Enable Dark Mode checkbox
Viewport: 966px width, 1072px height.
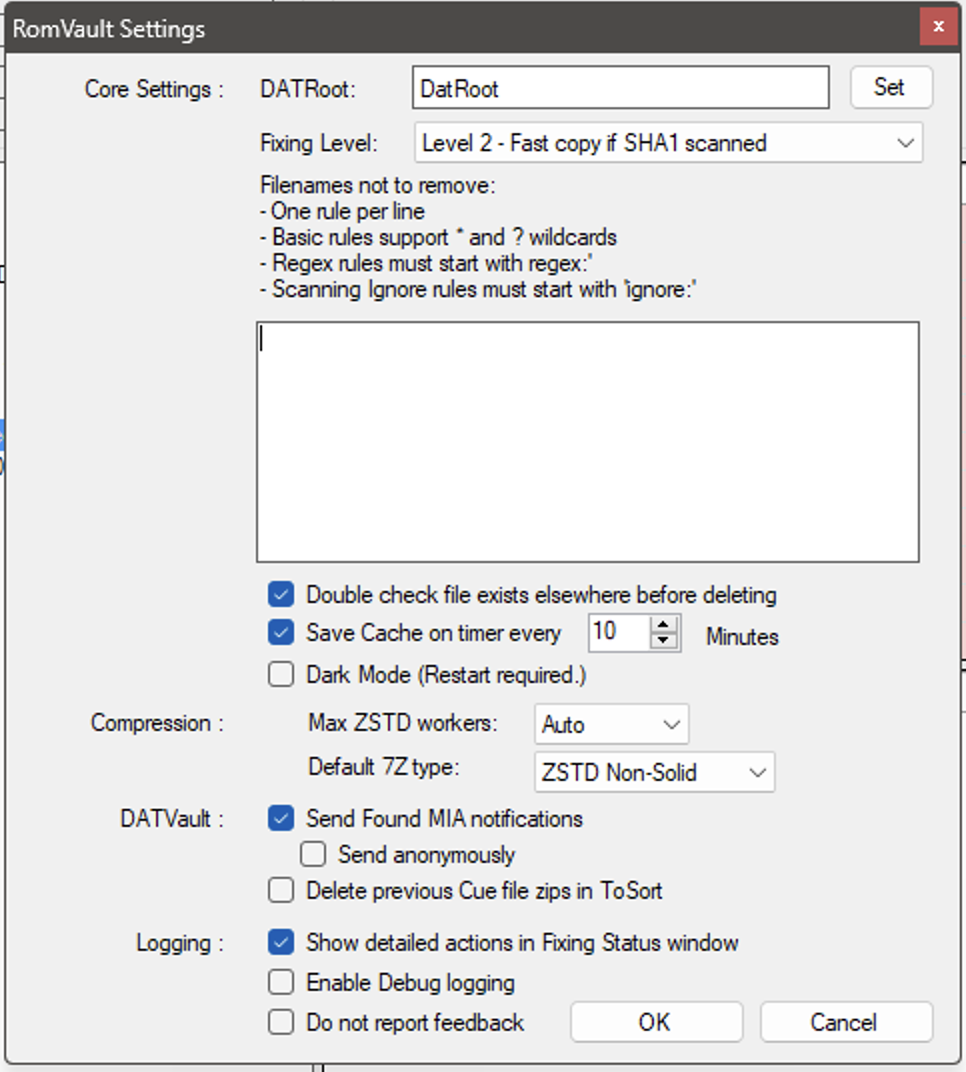coord(281,675)
